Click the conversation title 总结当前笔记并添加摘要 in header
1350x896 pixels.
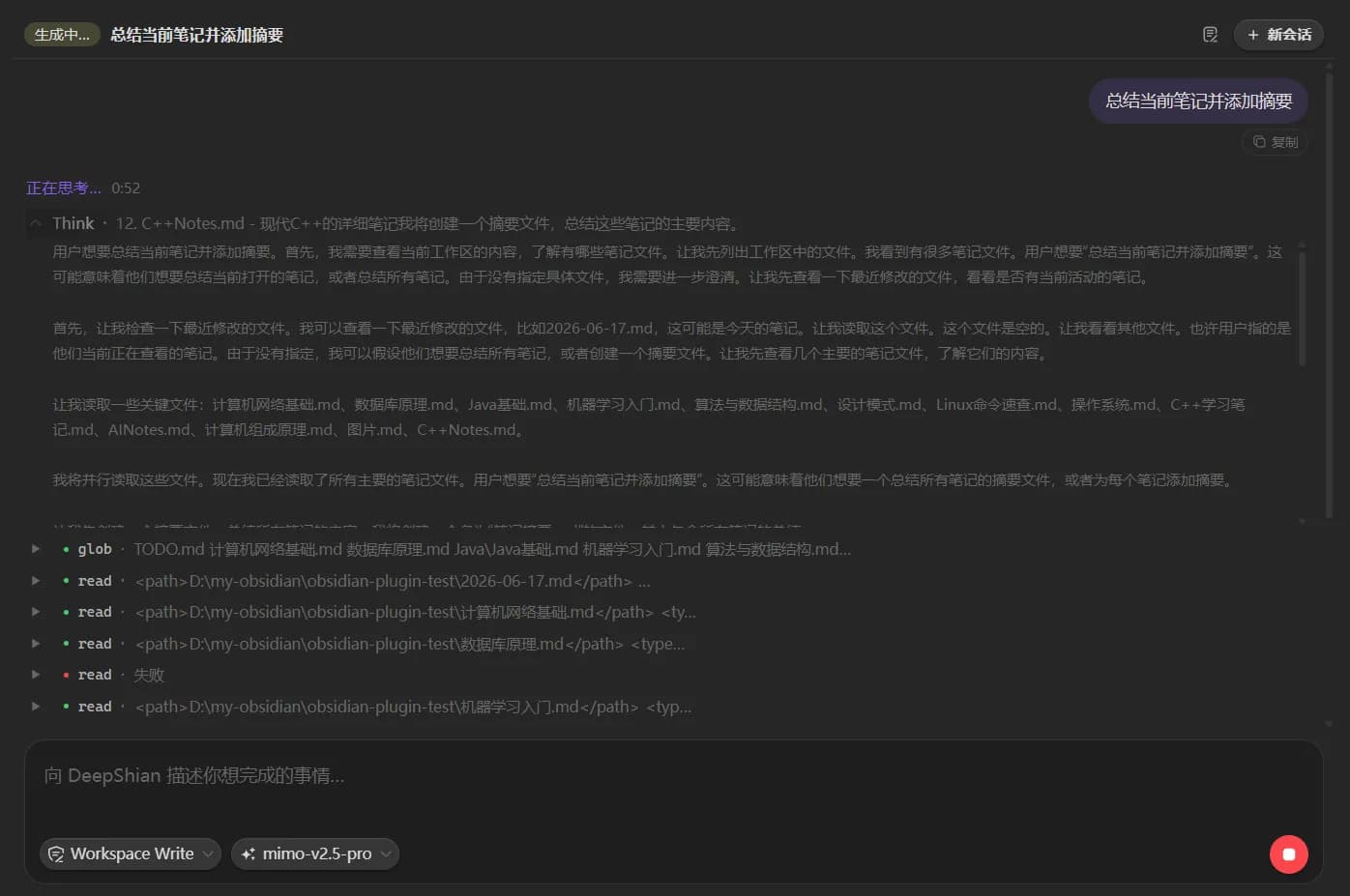(x=196, y=35)
